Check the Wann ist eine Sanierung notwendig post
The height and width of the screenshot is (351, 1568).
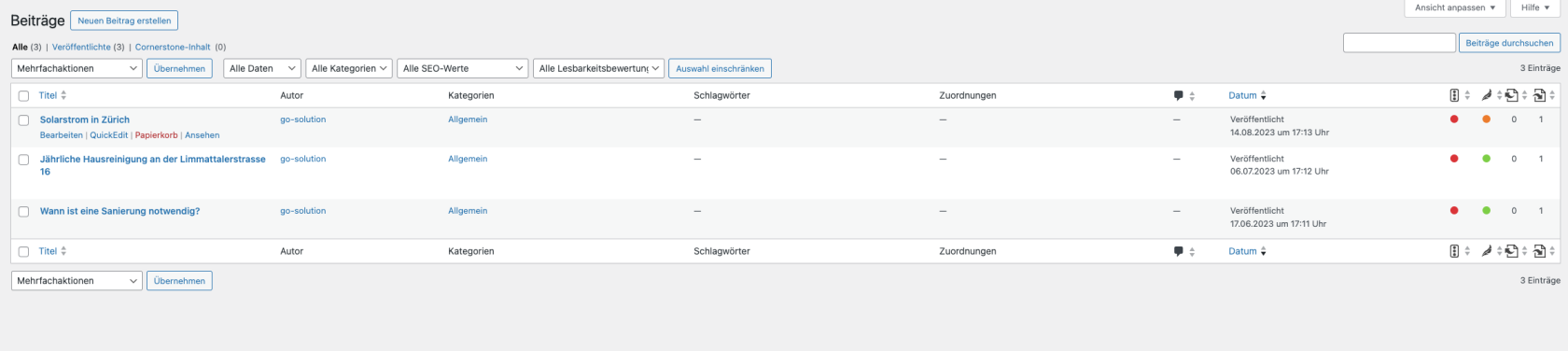pyautogui.click(x=23, y=212)
